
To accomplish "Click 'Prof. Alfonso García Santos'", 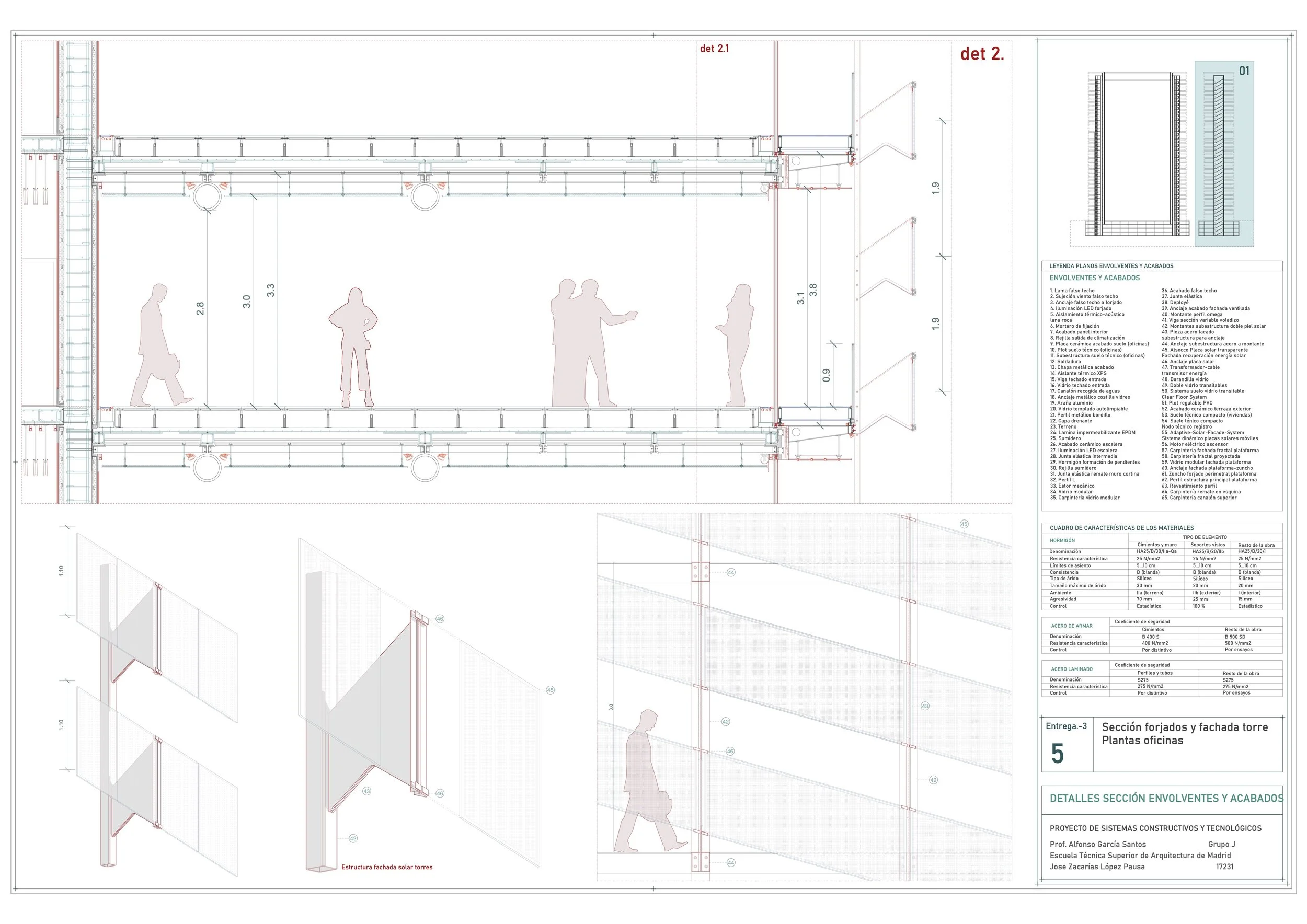I will [x=1097, y=845].
